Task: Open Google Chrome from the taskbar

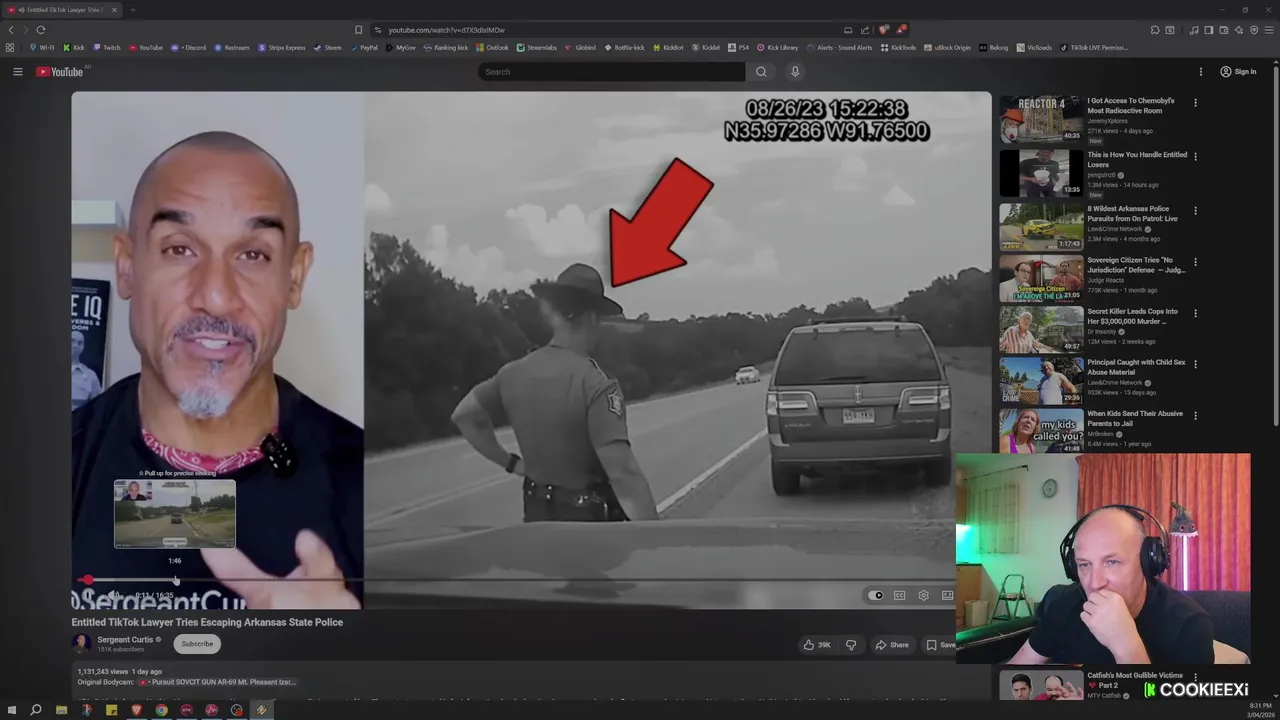Action: click(x=161, y=710)
